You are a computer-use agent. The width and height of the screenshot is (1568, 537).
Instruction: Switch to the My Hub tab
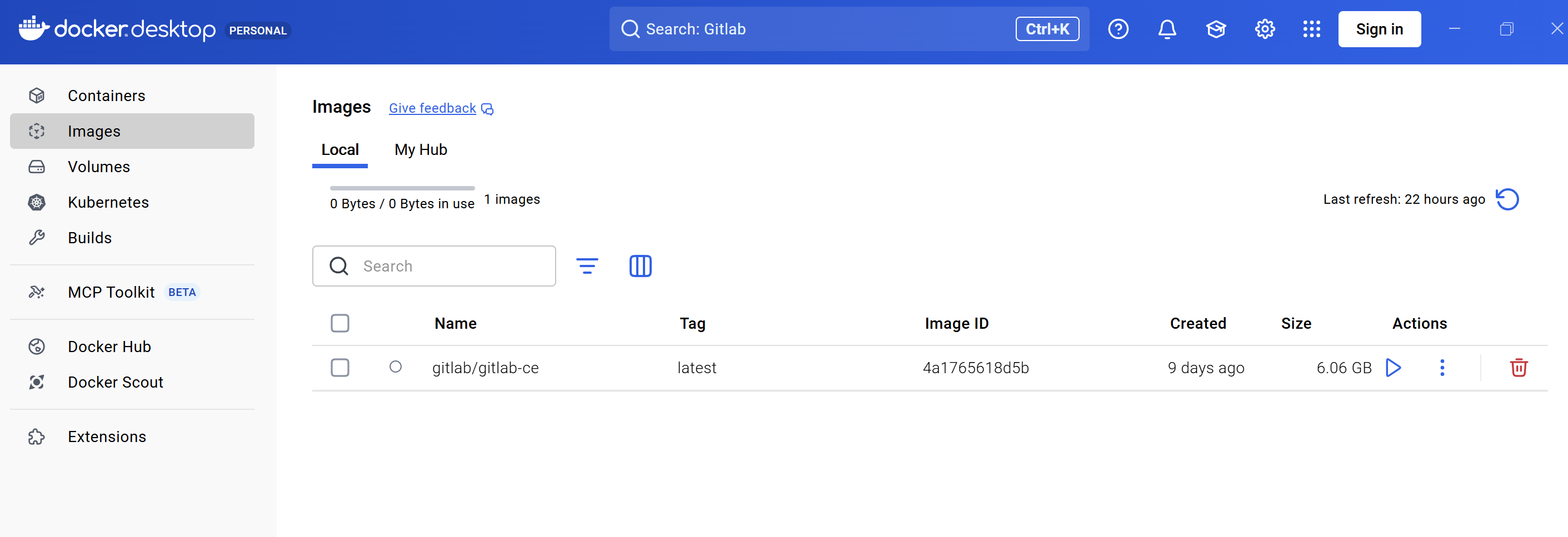421,149
